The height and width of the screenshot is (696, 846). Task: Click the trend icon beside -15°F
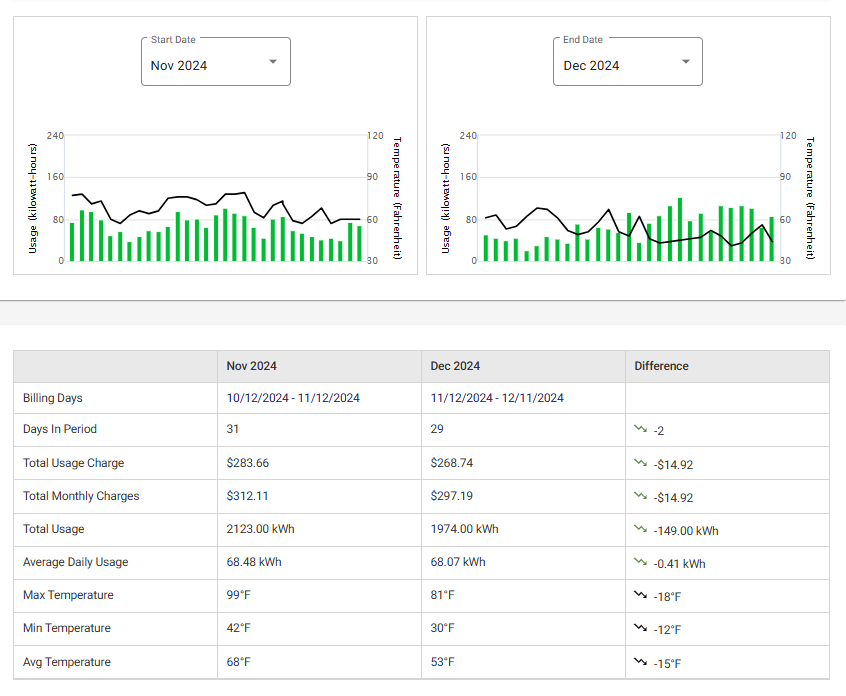coord(639,663)
